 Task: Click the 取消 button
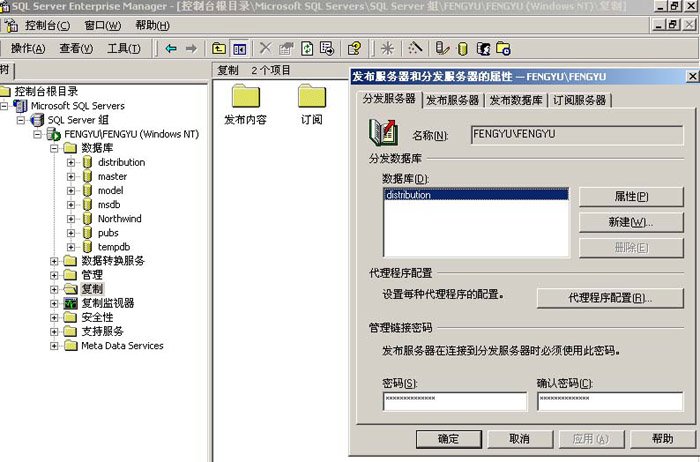click(520, 439)
